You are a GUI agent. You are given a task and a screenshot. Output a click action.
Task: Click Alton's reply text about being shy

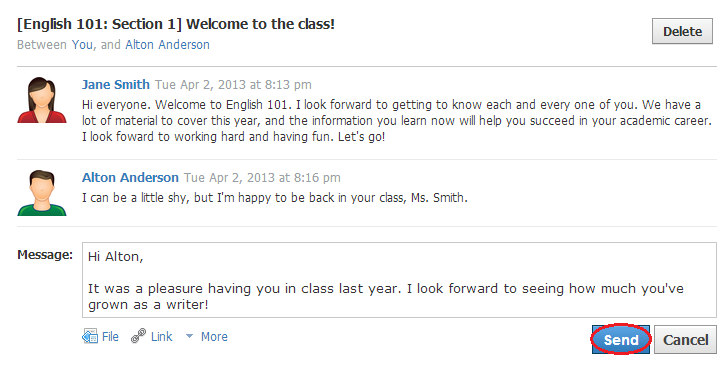click(x=275, y=198)
